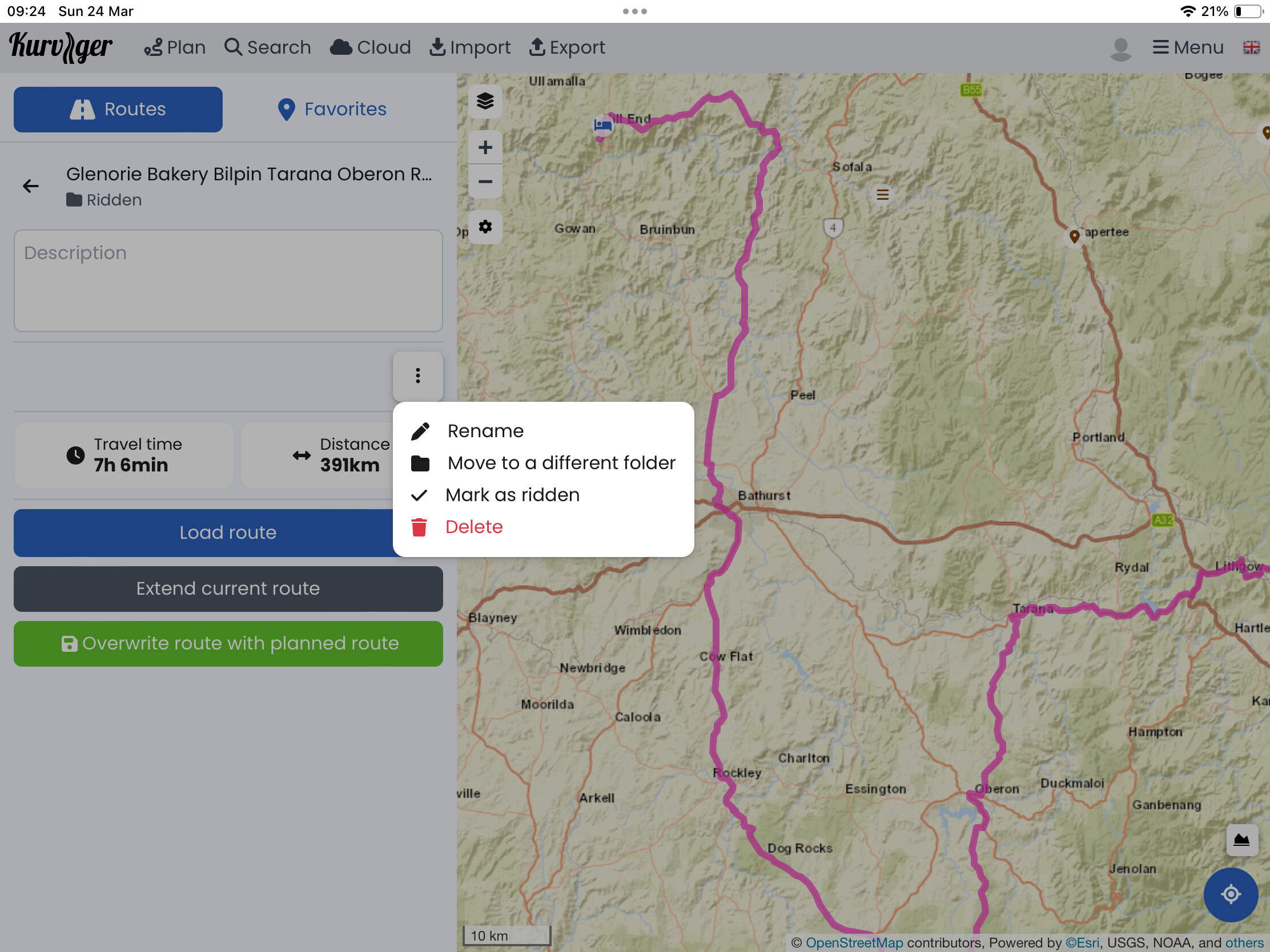Select Move to a different folder

561,463
